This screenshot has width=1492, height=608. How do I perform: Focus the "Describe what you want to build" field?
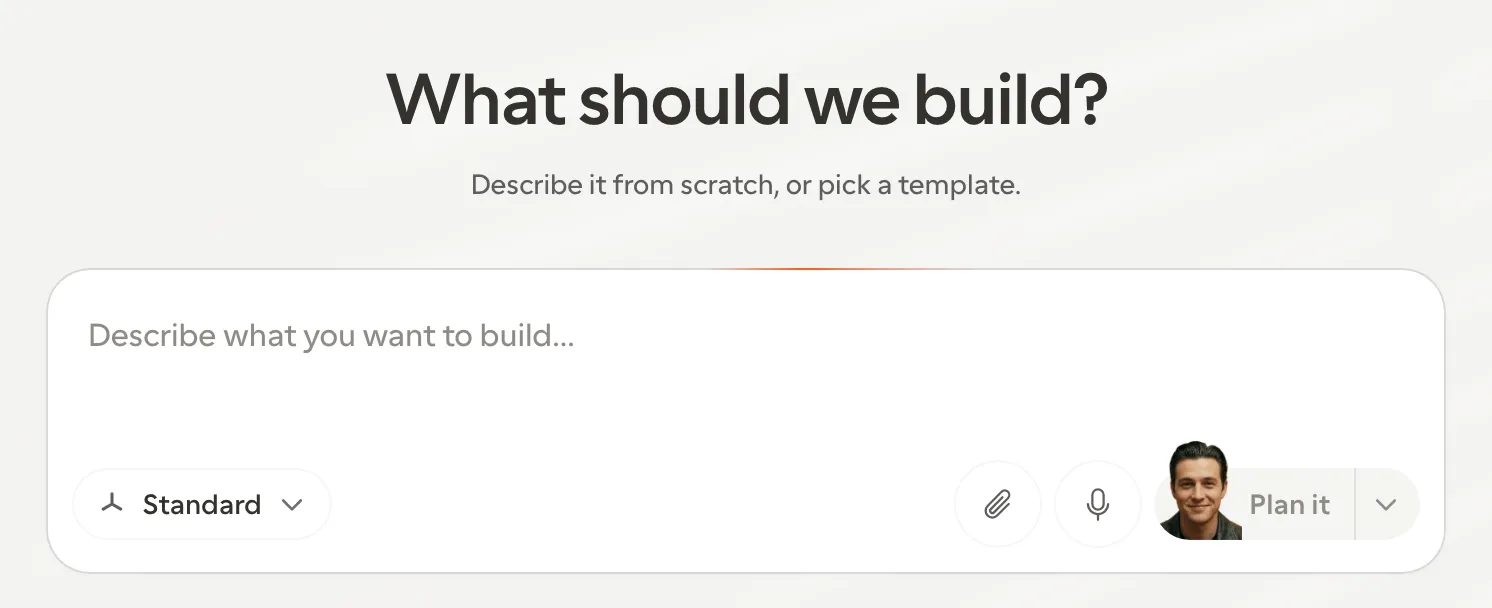click(x=746, y=371)
